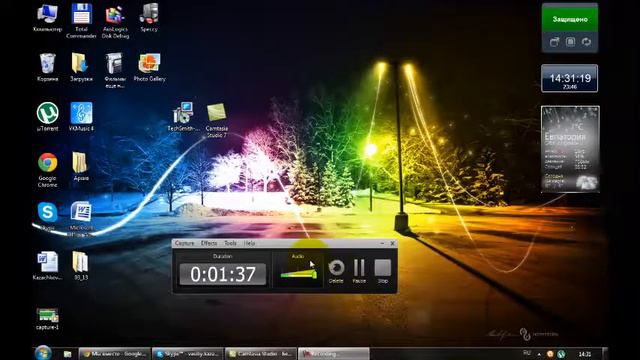This screenshot has height=360, width=640.
Task: Open the Microsoft Word desktop shortcut
Action: [x=81, y=219]
